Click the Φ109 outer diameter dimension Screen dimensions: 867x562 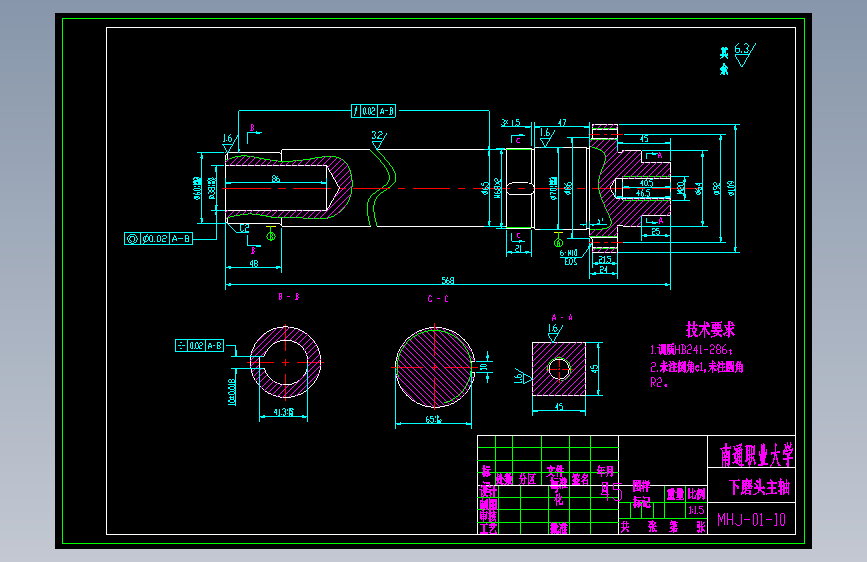point(731,188)
